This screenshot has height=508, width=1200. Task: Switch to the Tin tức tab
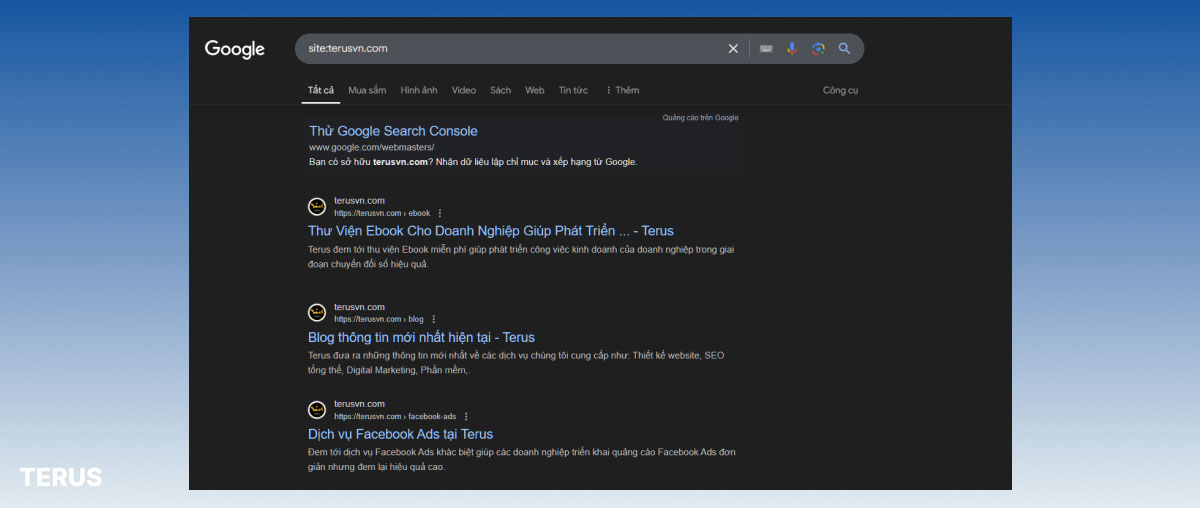point(573,90)
